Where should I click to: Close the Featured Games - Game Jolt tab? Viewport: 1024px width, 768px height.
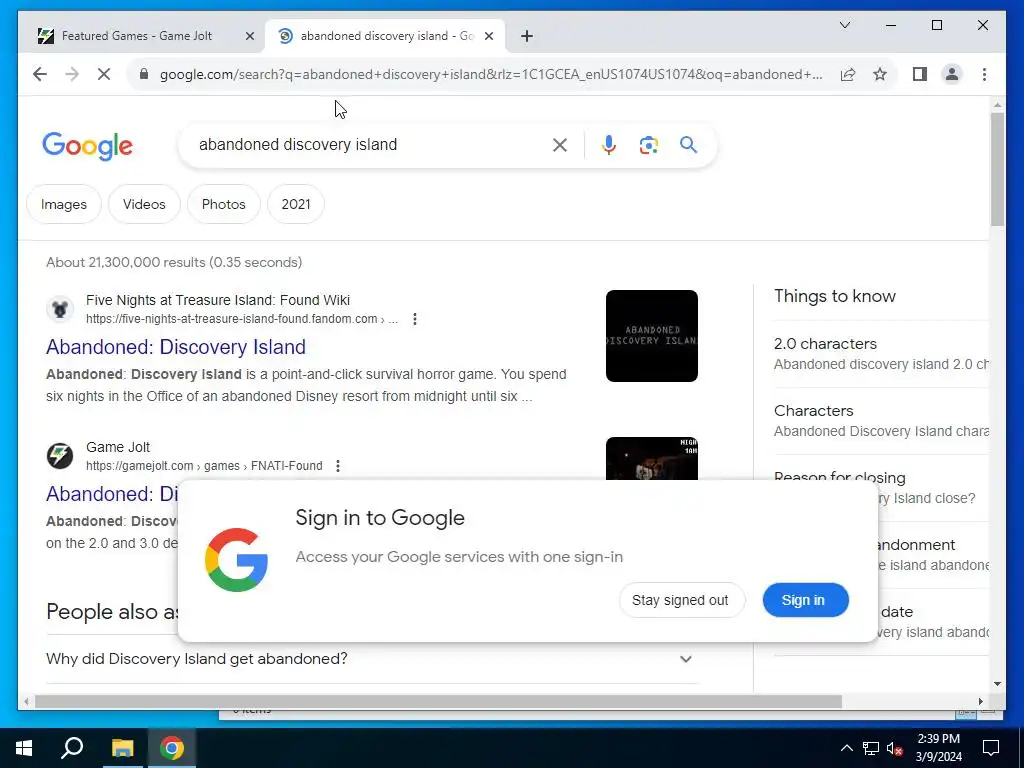(x=249, y=36)
